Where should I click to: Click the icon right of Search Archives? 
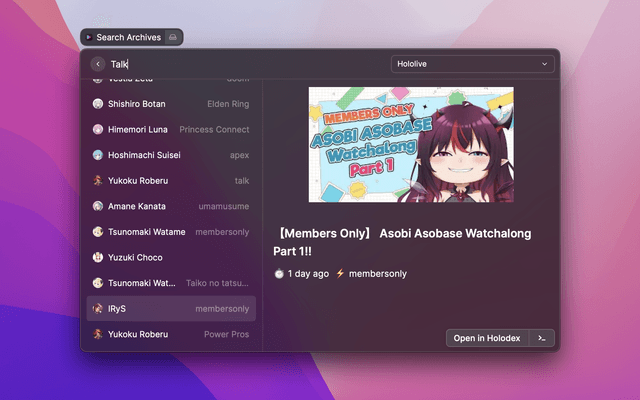tap(173, 37)
